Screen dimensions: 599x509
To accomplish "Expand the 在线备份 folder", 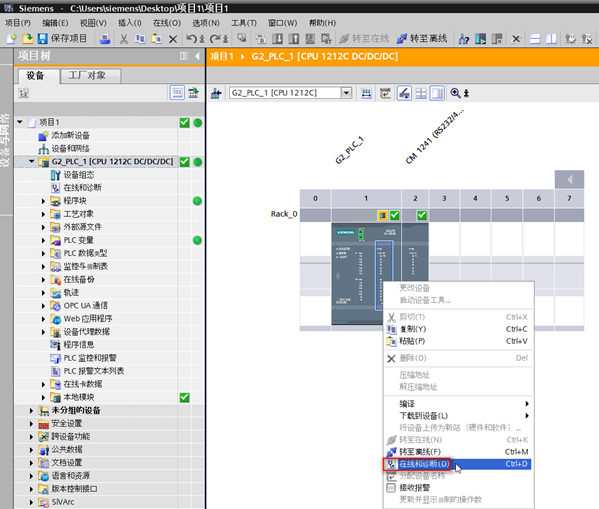I will [x=43, y=280].
